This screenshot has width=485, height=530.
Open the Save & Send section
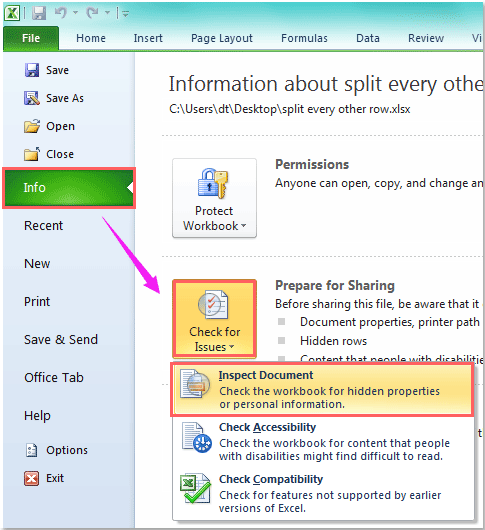tap(61, 339)
